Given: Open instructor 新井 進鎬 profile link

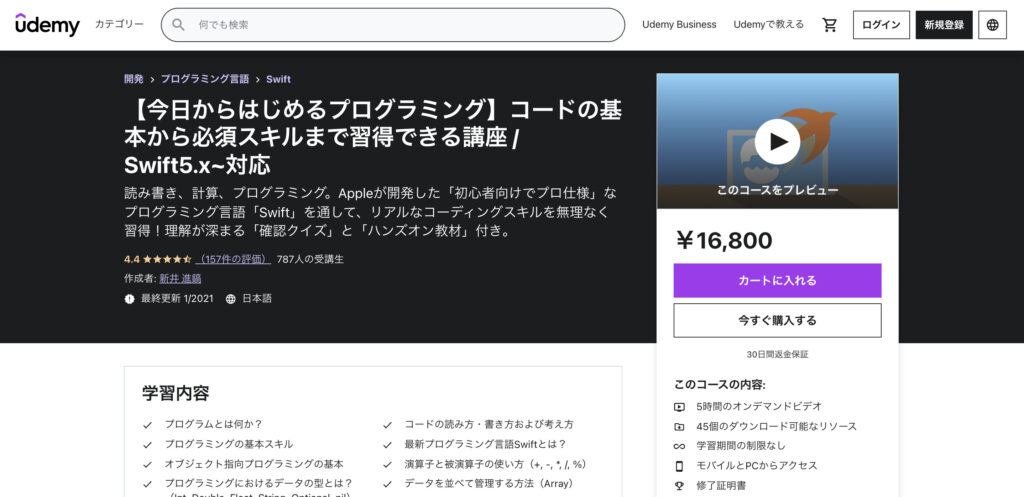Looking at the screenshot, I should click(180, 279).
